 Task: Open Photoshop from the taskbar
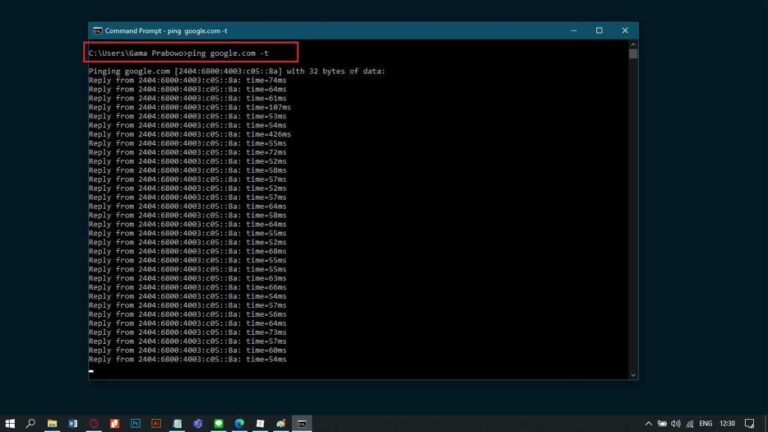coord(135,423)
